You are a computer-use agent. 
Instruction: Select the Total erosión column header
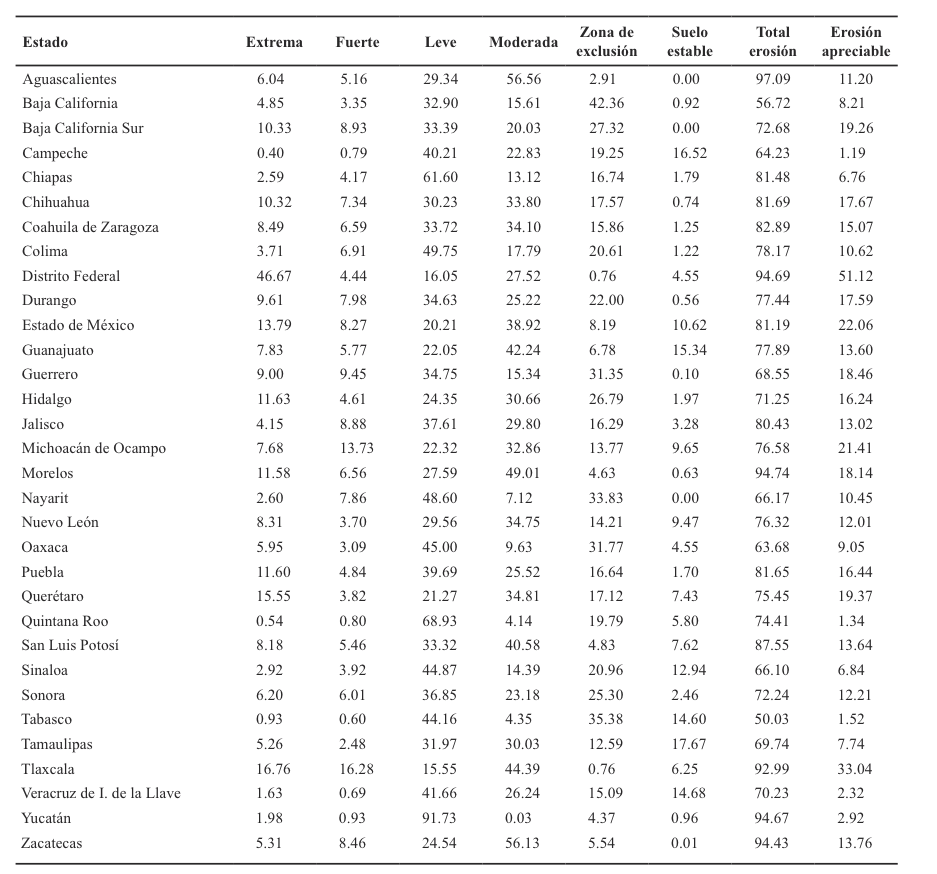pyautogui.click(x=774, y=42)
